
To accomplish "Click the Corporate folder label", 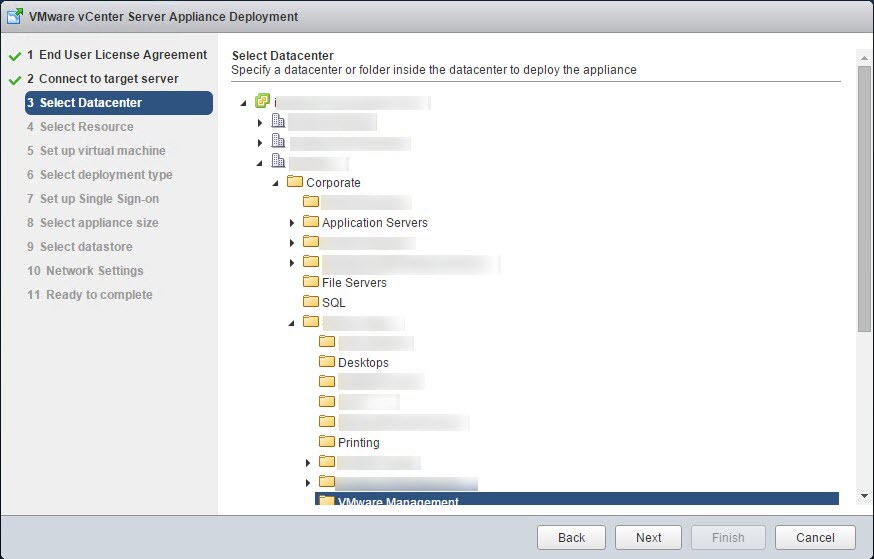I will point(333,183).
